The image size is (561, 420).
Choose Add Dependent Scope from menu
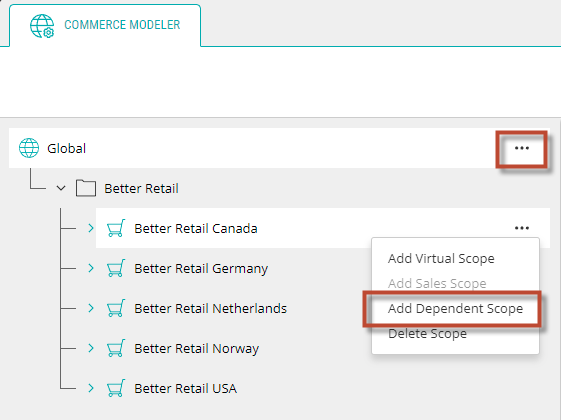tap(455, 308)
